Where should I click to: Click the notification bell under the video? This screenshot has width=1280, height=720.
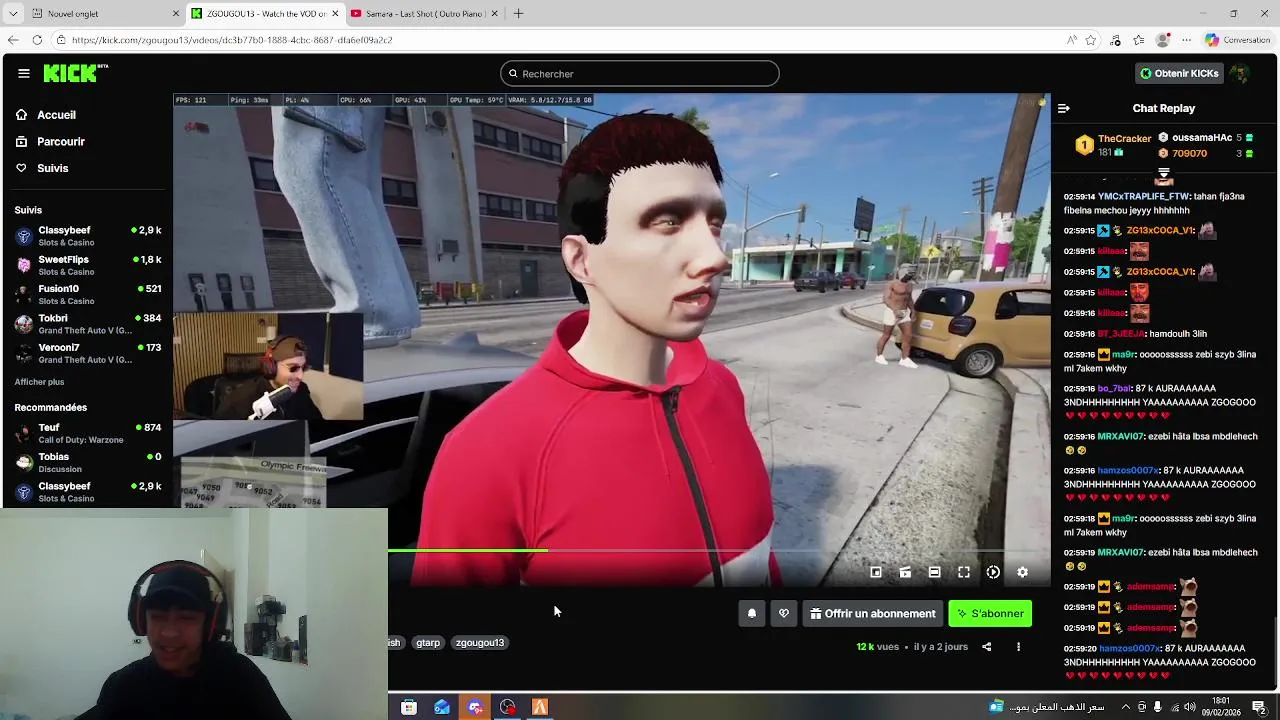[x=752, y=614]
